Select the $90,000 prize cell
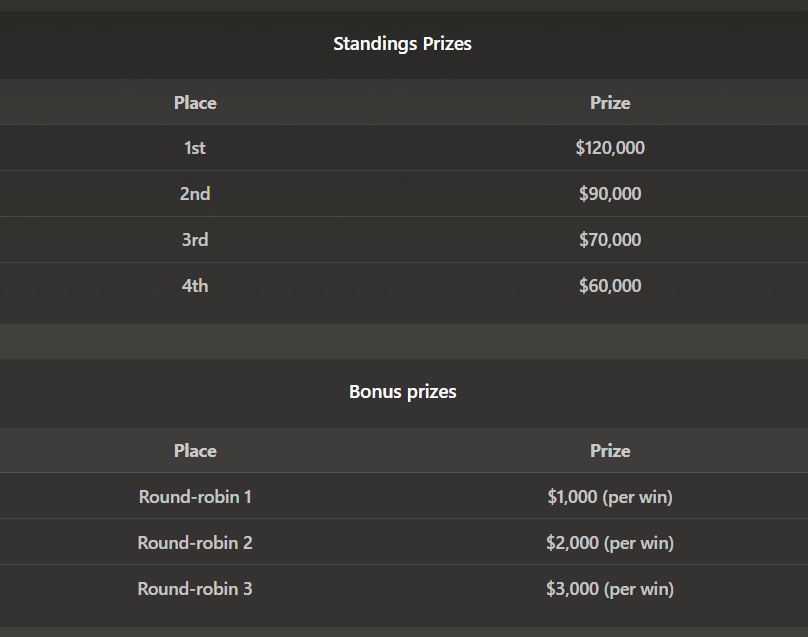Screen dimensions: 808x637 click(x=610, y=194)
